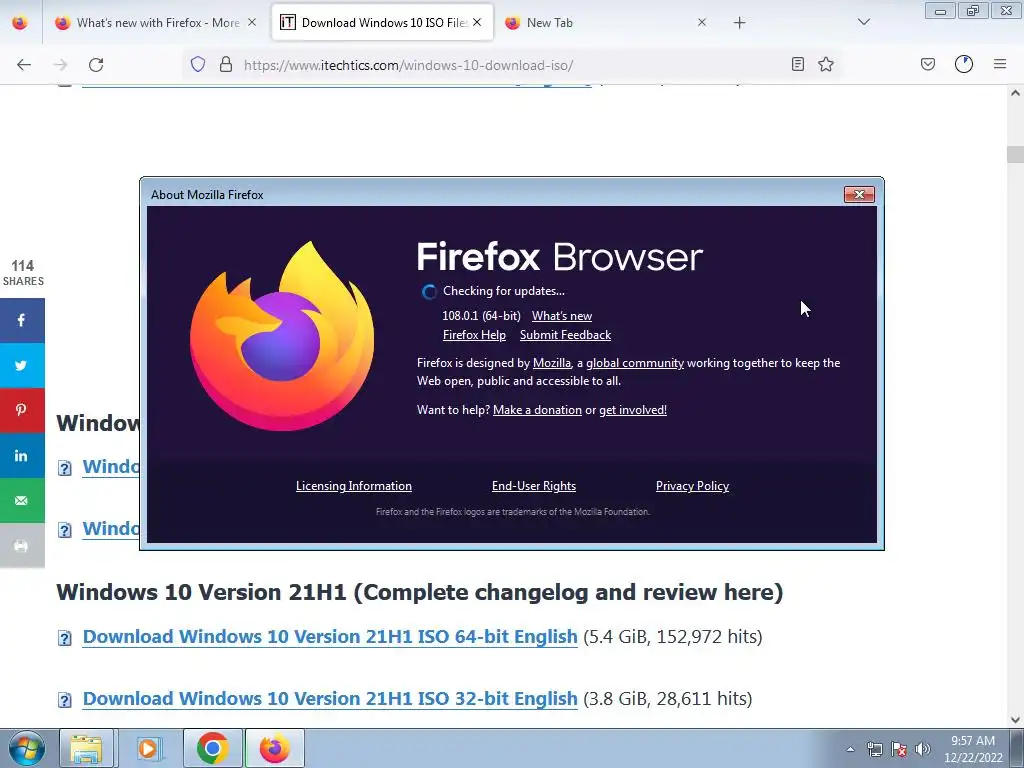The image size is (1024, 768).
Task: Go back to the previous page
Action: [x=24, y=65]
